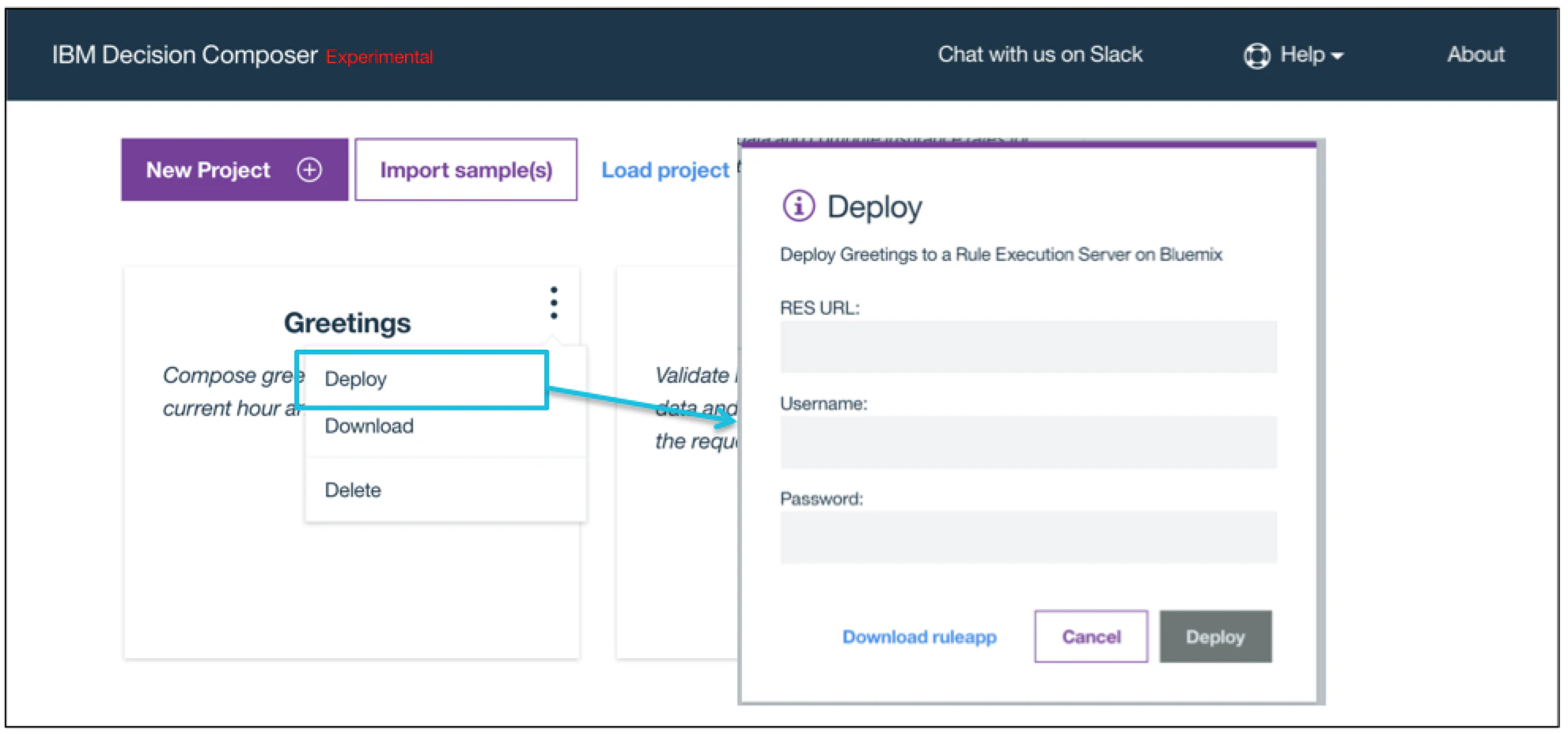Focus the Username input field
The width and height of the screenshot is (1568, 734).
pyautogui.click(x=1028, y=442)
